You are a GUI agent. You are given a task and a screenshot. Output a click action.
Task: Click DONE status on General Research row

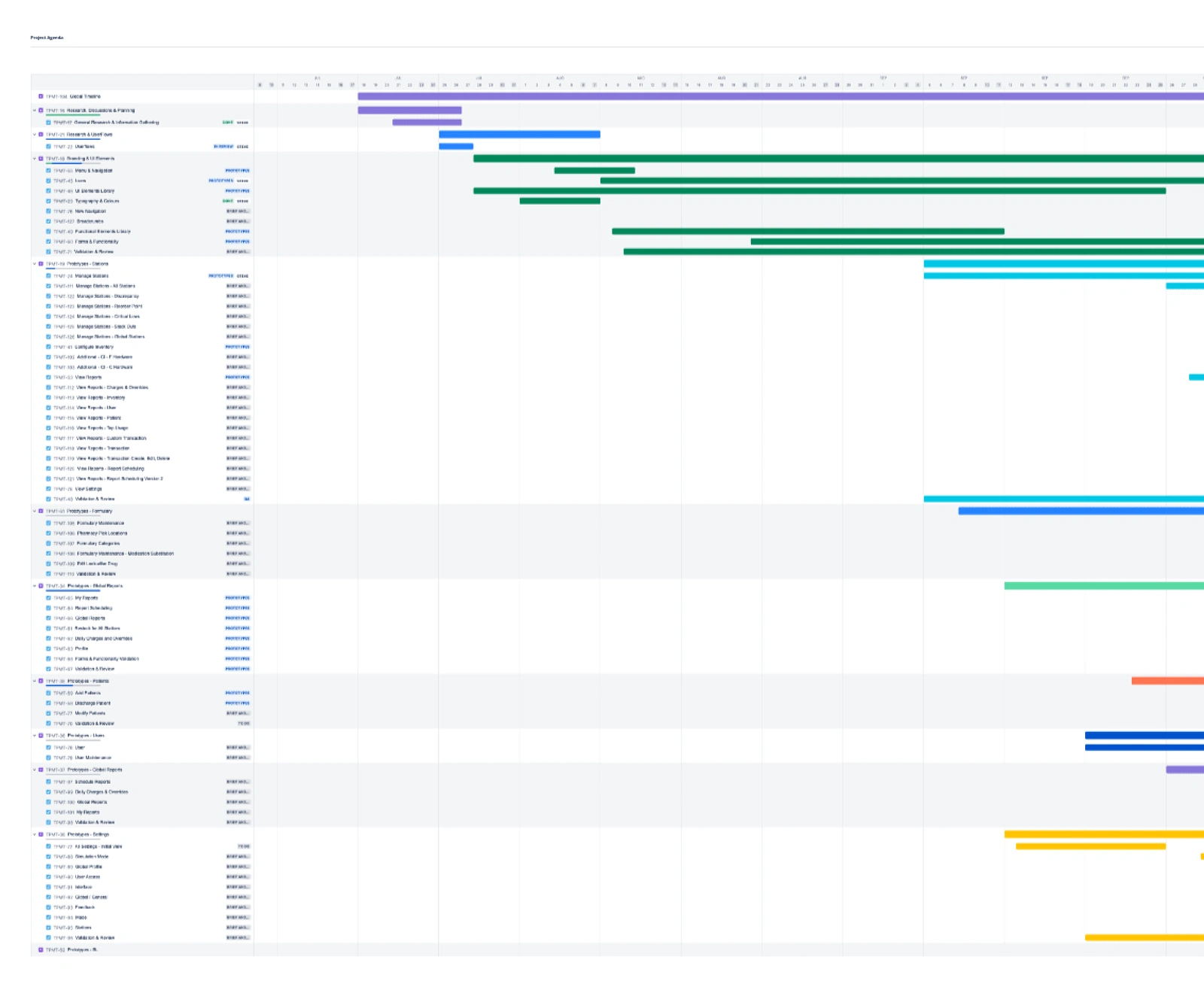point(228,122)
